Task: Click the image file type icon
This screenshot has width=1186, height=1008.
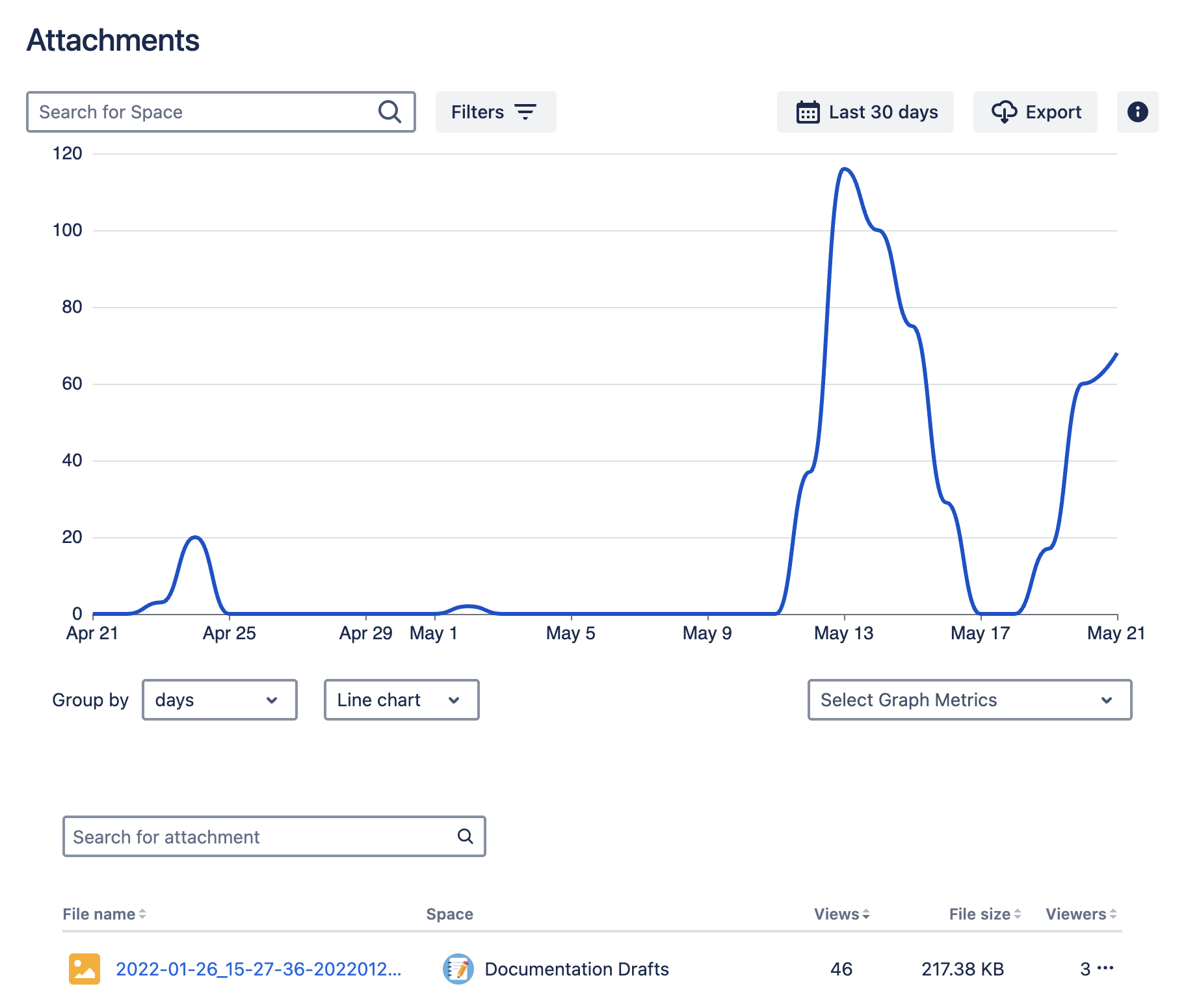Action: pyautogui.click(x=85, y=969)
